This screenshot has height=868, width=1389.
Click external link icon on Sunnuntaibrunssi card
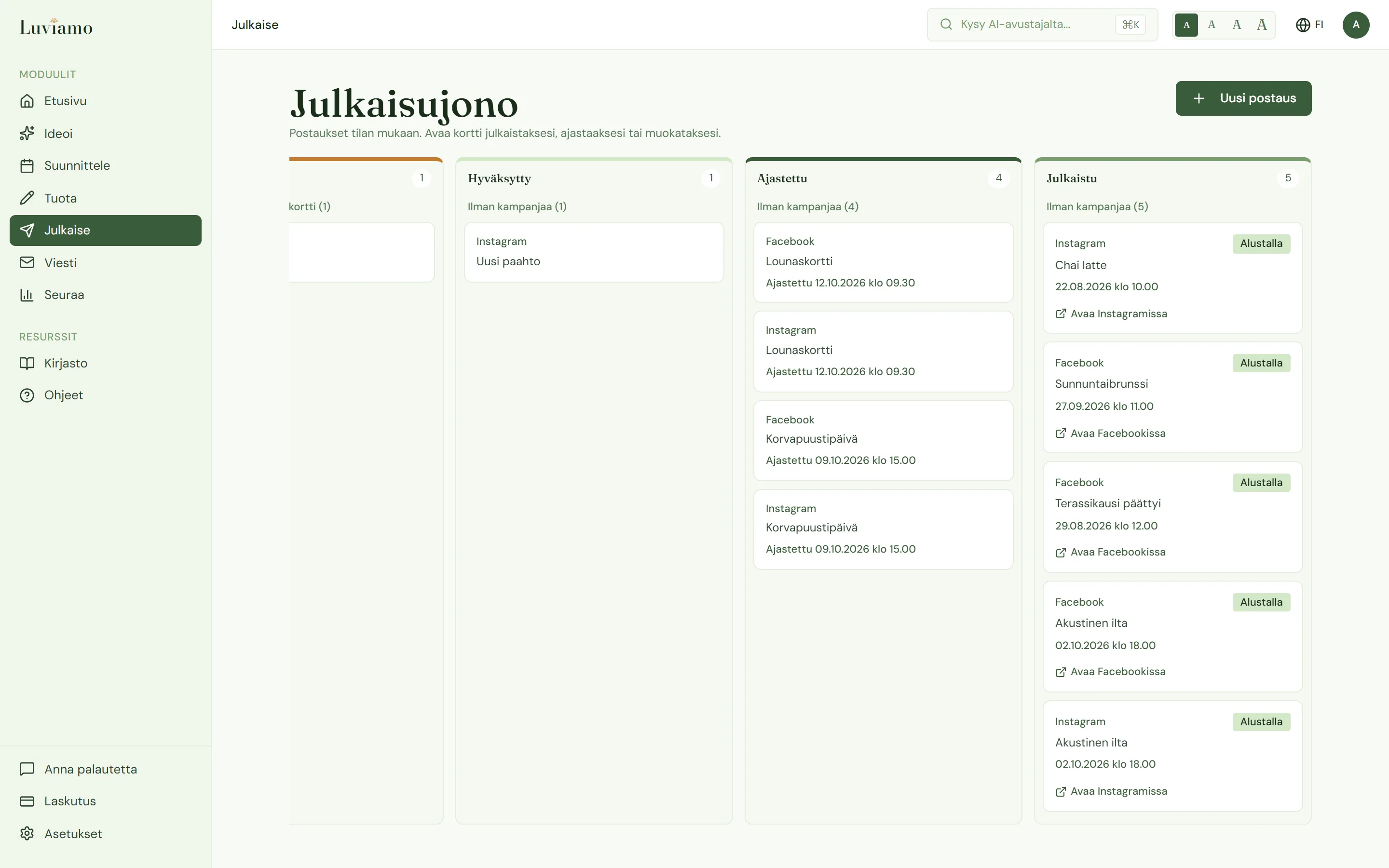(x=1061, y=433)
